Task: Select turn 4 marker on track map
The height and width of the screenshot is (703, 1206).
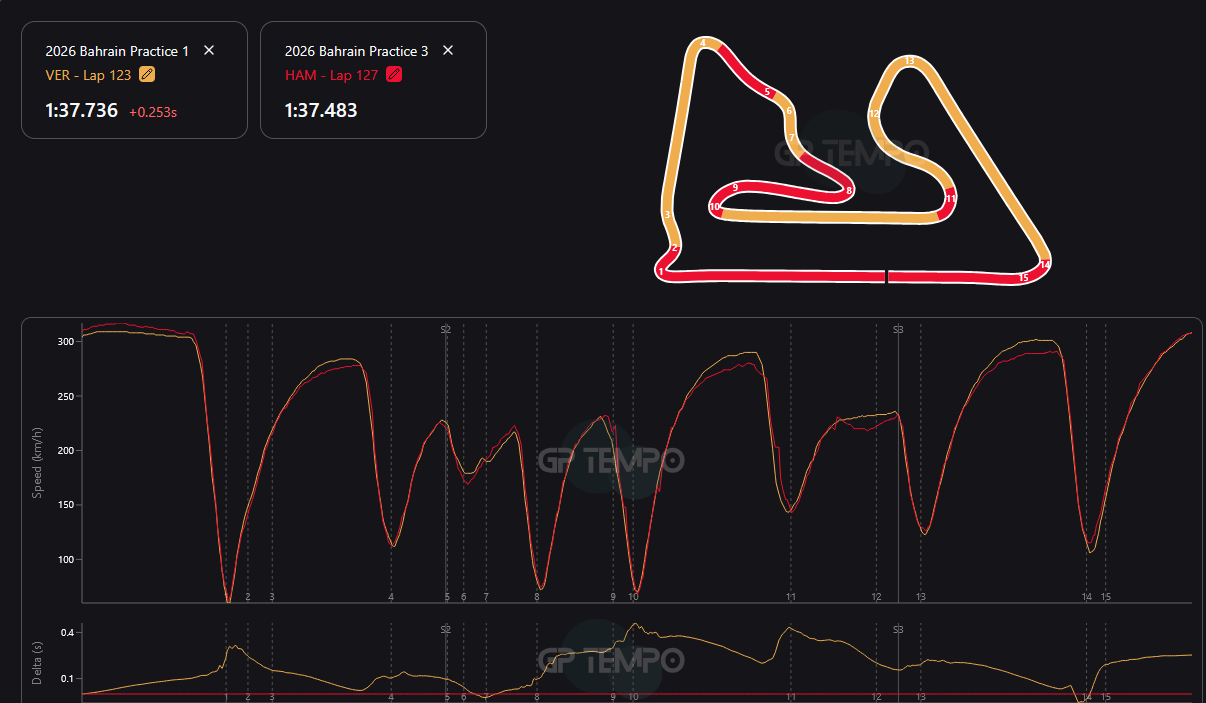Action: click(704, 43)
